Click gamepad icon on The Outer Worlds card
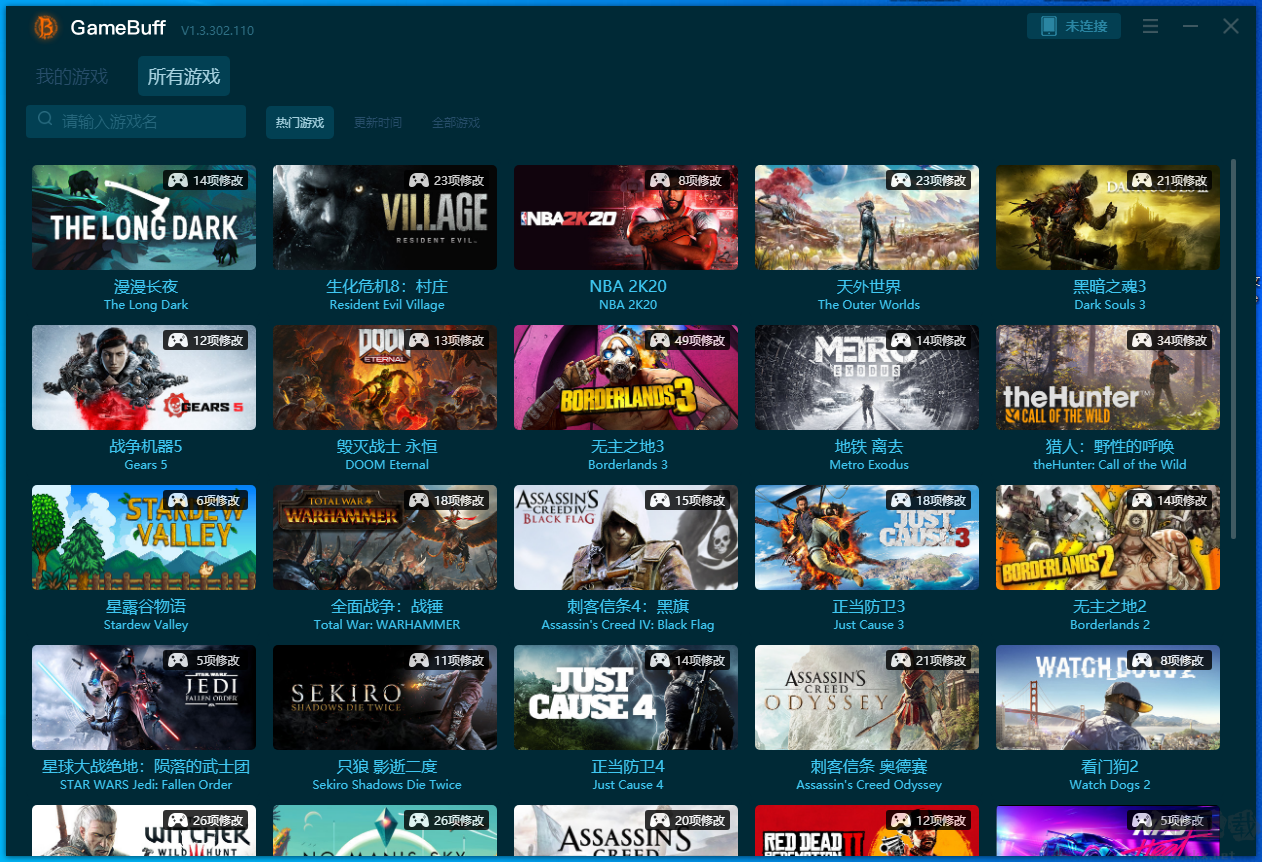This screenshot has width=1262, height=862. coord(900,180)
